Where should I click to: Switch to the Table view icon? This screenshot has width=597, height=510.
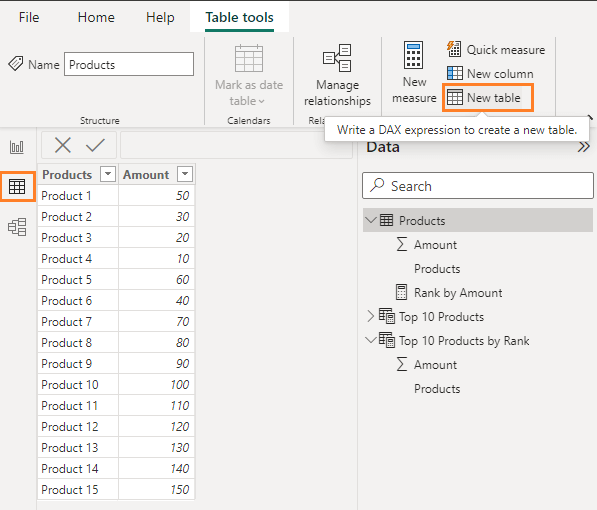[17, 187]
